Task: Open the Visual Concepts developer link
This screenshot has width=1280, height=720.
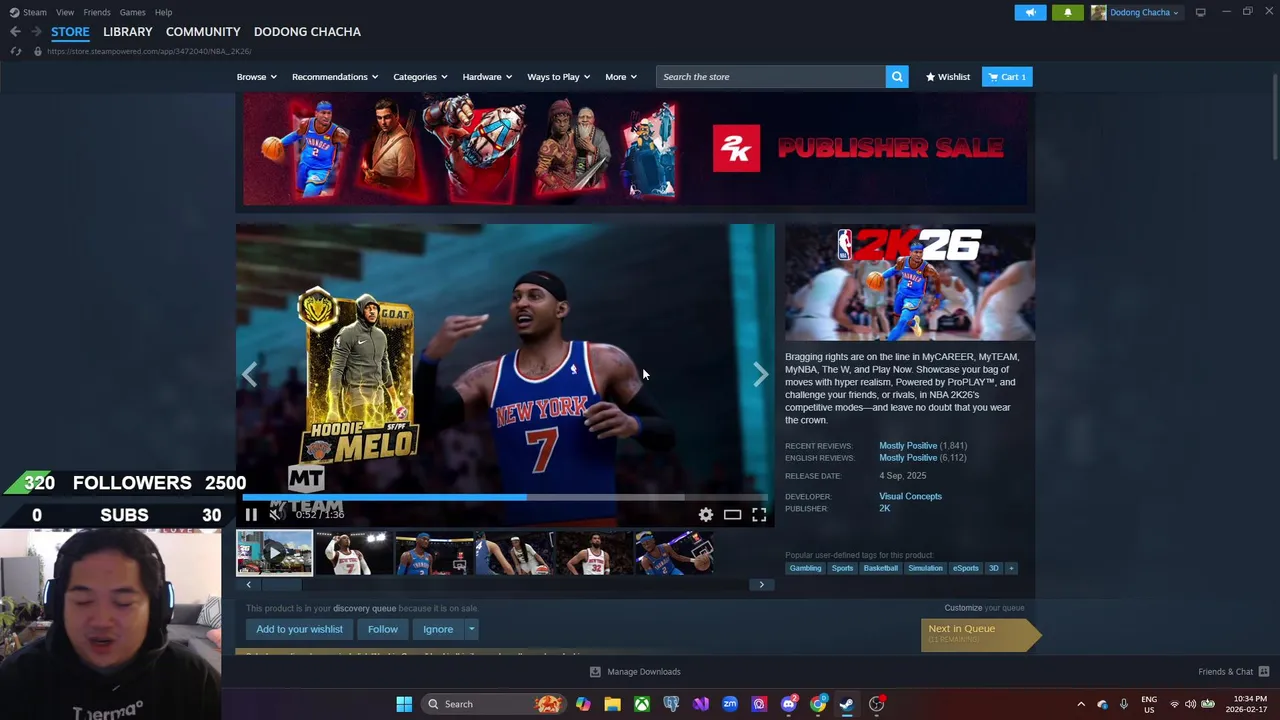Action: 910,496
